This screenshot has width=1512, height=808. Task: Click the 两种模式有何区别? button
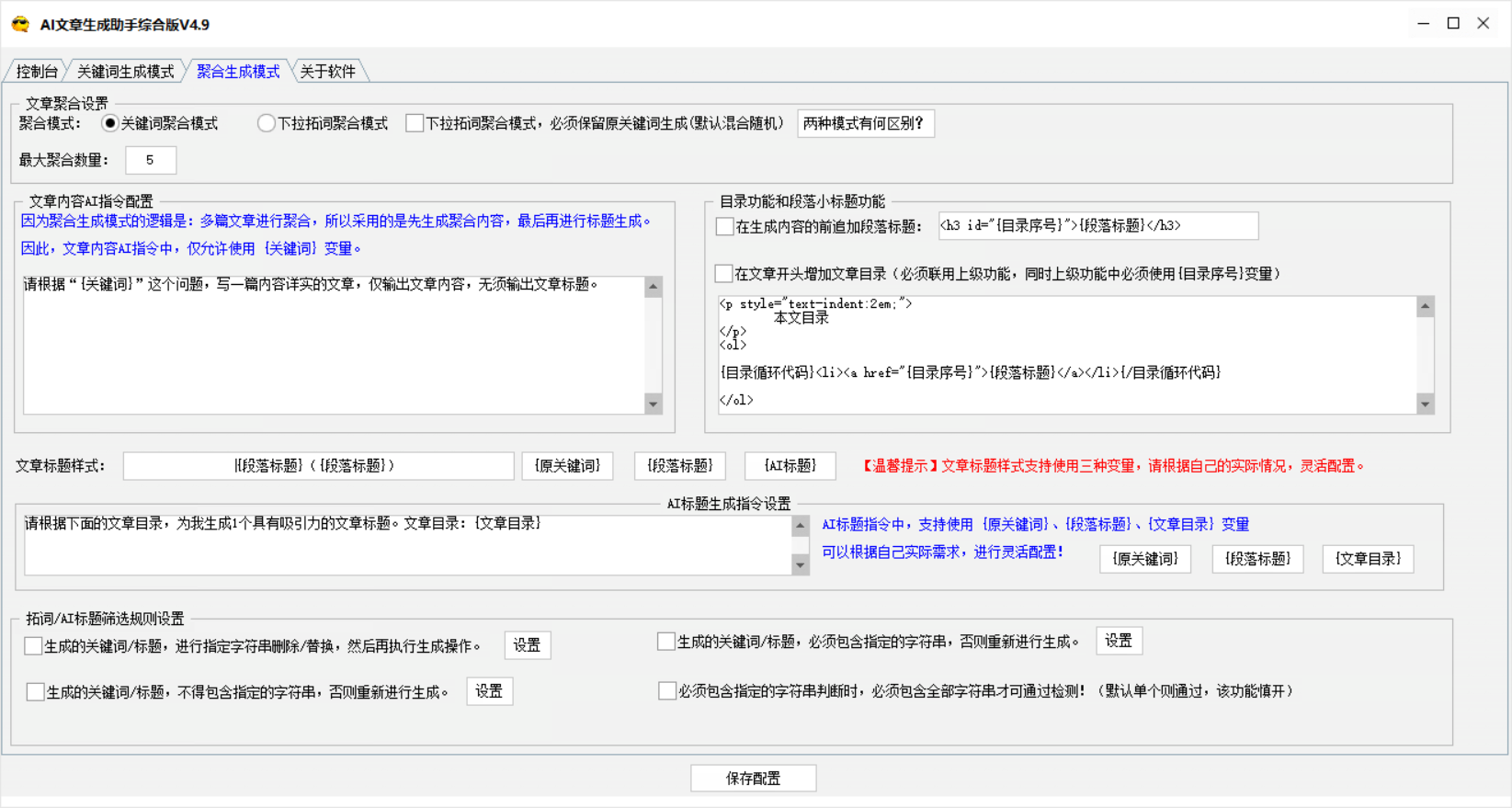point(865,123)
